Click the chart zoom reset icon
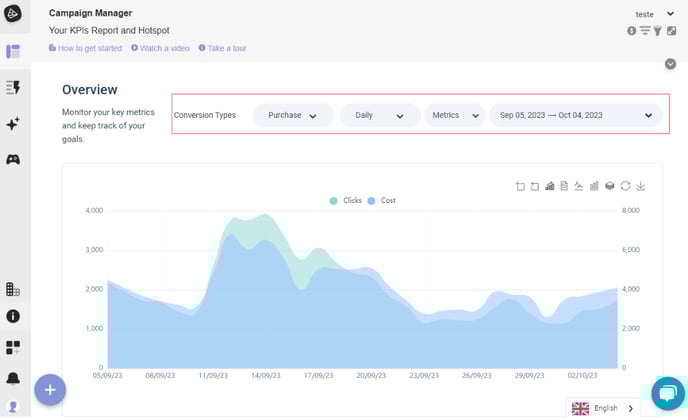 pos(535,186)
